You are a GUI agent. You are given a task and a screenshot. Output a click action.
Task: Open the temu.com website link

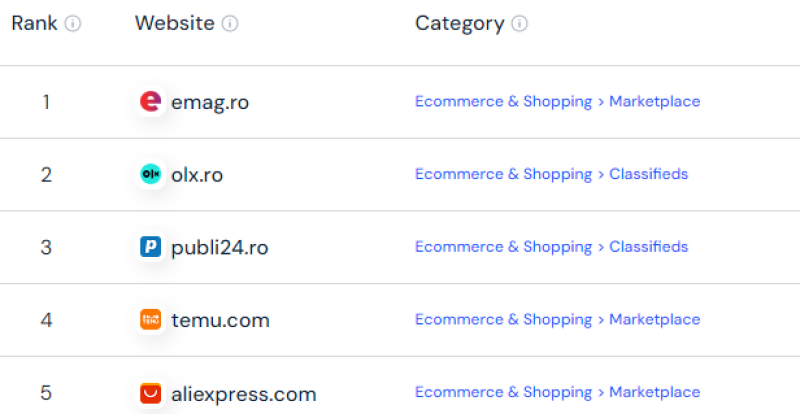coord(220,321)
